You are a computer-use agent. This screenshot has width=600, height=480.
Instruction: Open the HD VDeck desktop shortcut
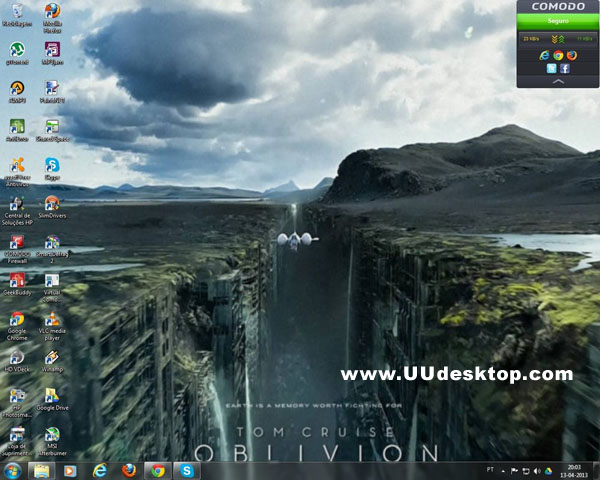pos(17,361)
